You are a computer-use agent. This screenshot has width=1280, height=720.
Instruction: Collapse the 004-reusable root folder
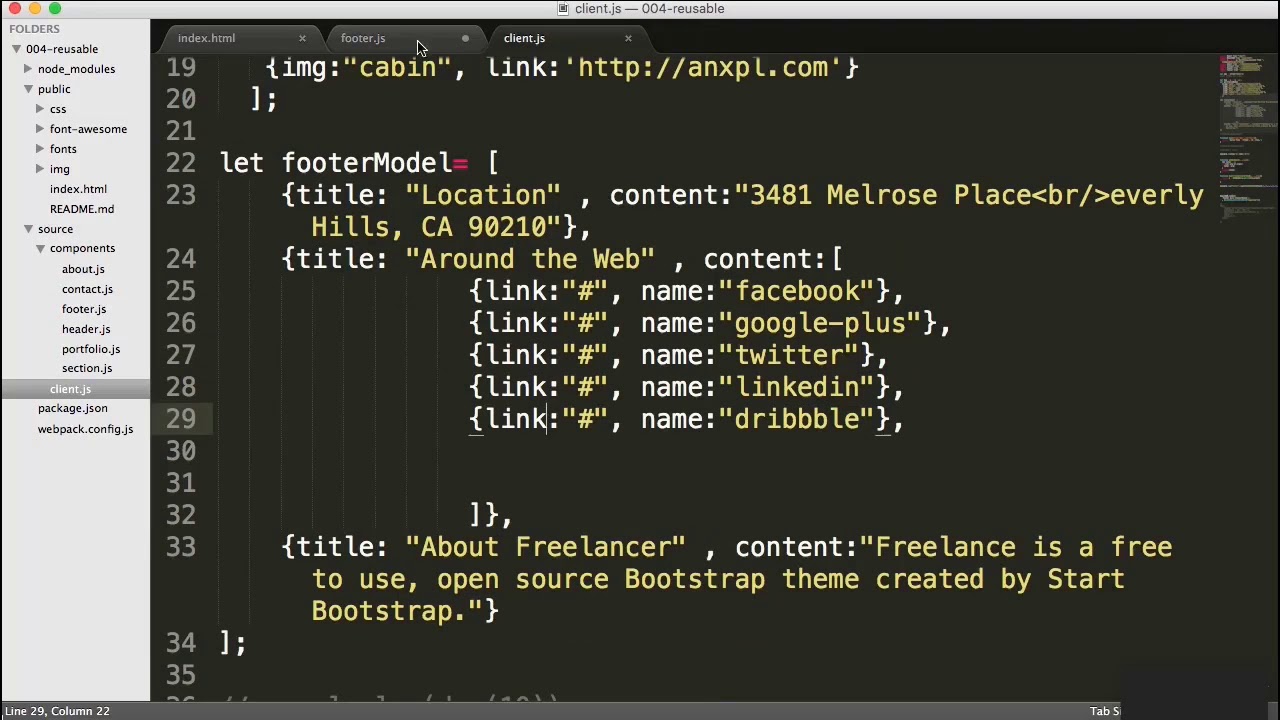coord(16,49)
